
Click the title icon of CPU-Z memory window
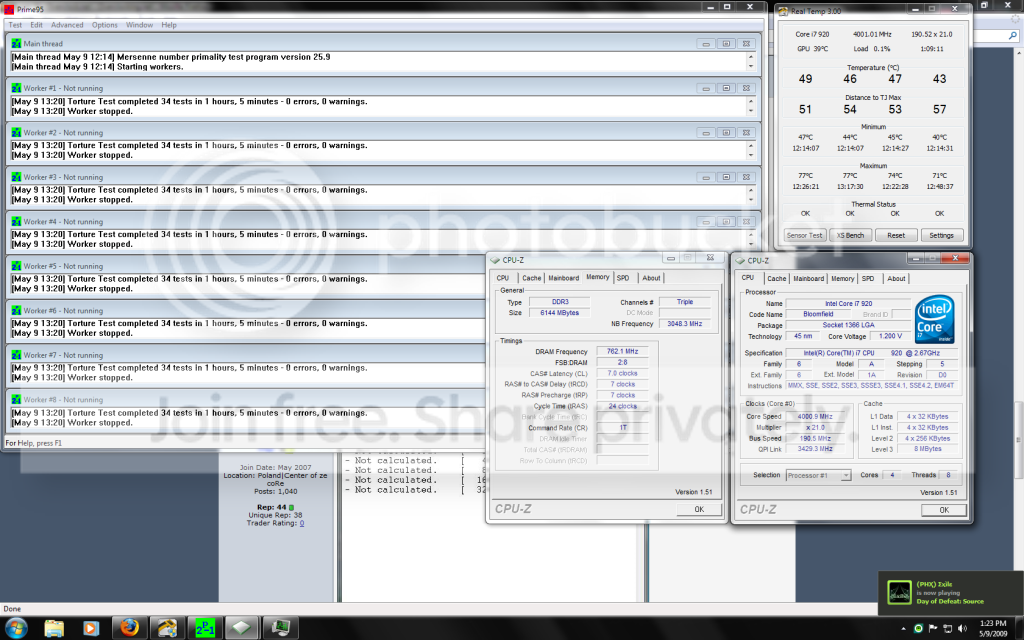coord(495,260)
